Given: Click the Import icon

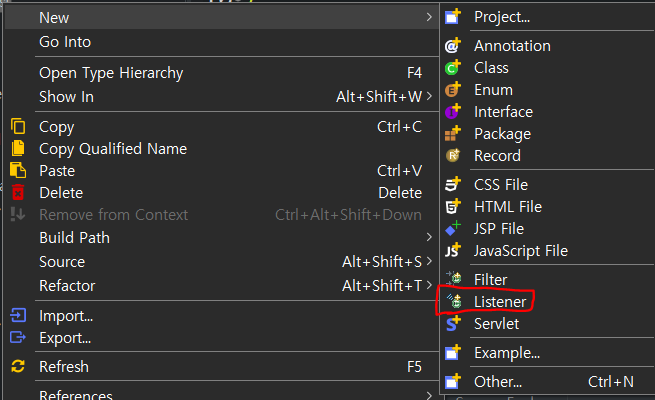Looking at the screenshot, I should pos(18,316).
